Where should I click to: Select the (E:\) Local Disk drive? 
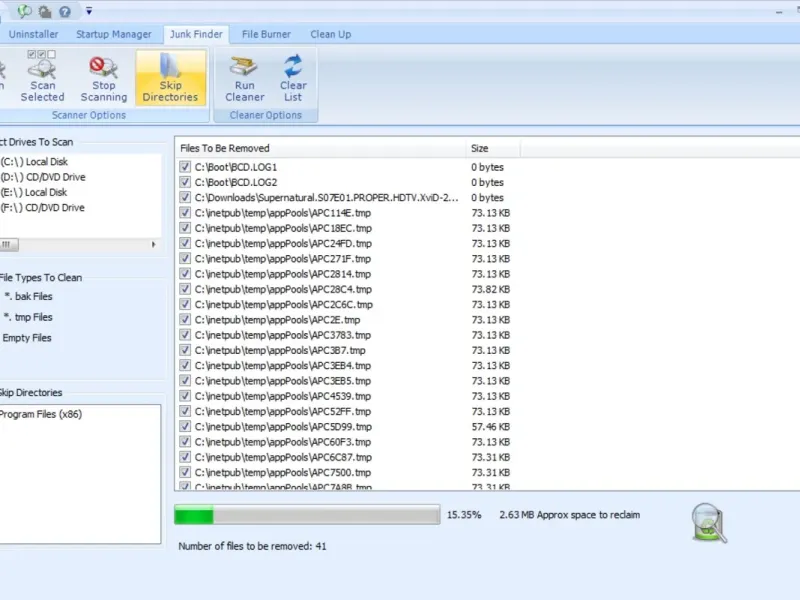pyautogui.click(x=34, y=192)
